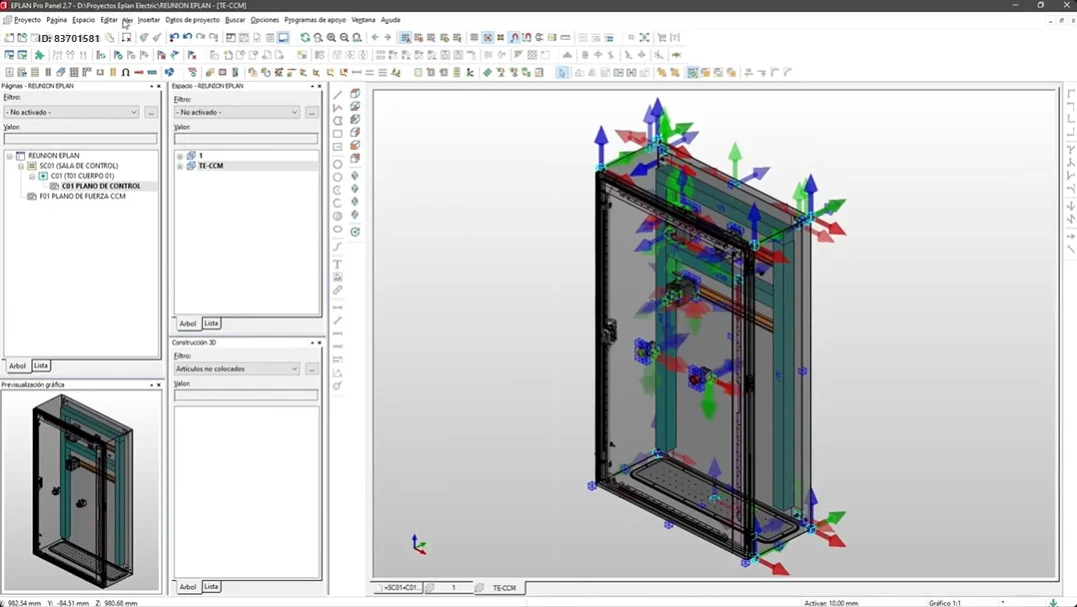
Task: Select the Text 'T' tool
Action: (x=338, y=264)
